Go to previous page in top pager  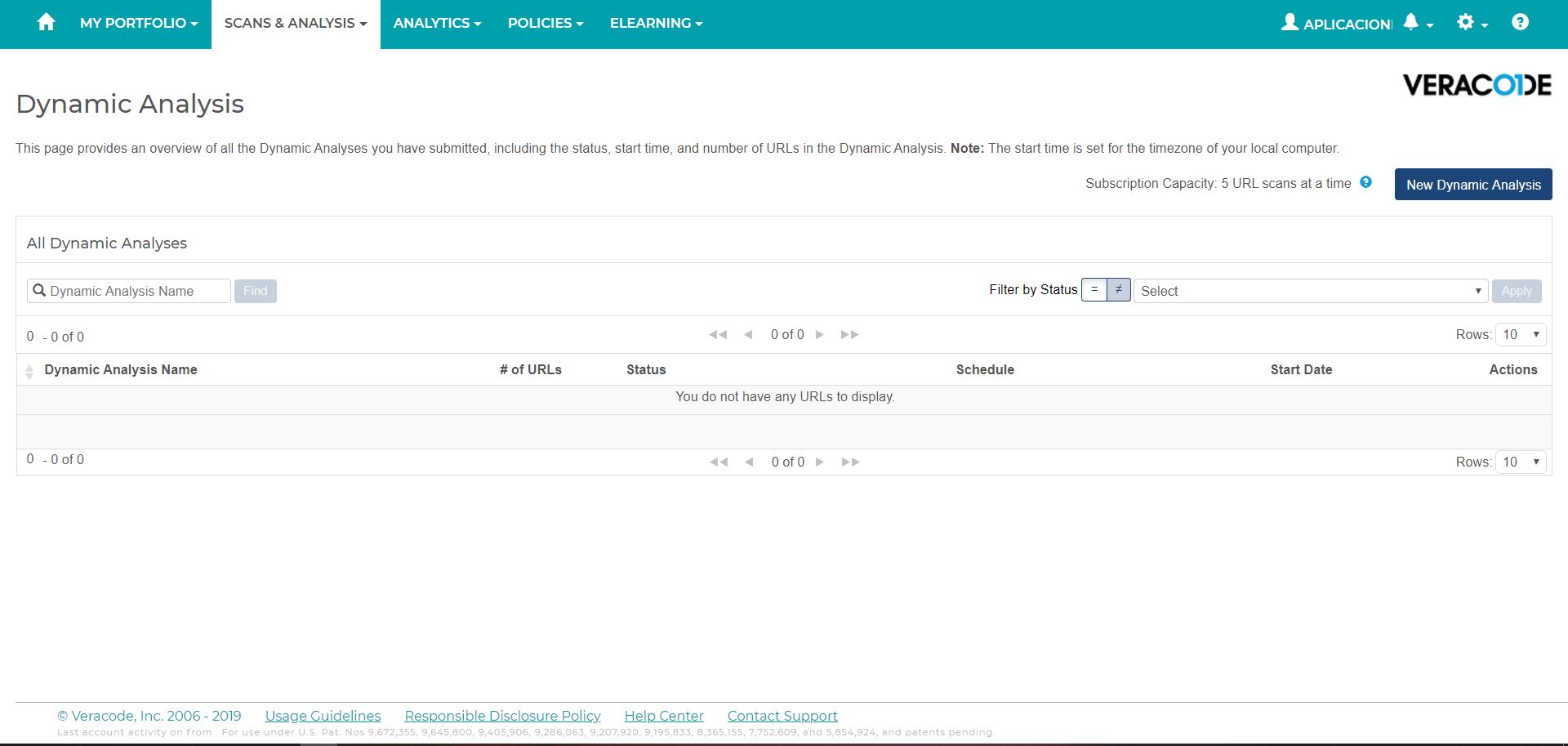tap(748, 334)
